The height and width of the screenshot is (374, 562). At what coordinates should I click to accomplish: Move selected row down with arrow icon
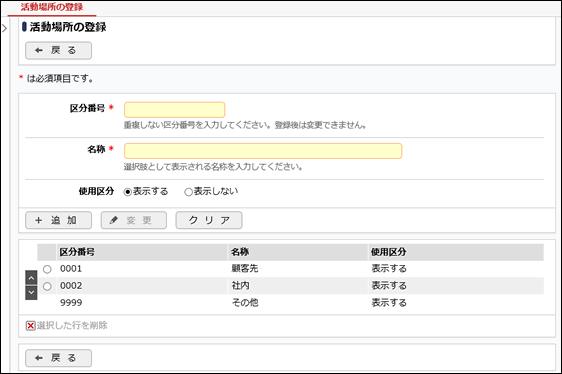pos(31,293)
